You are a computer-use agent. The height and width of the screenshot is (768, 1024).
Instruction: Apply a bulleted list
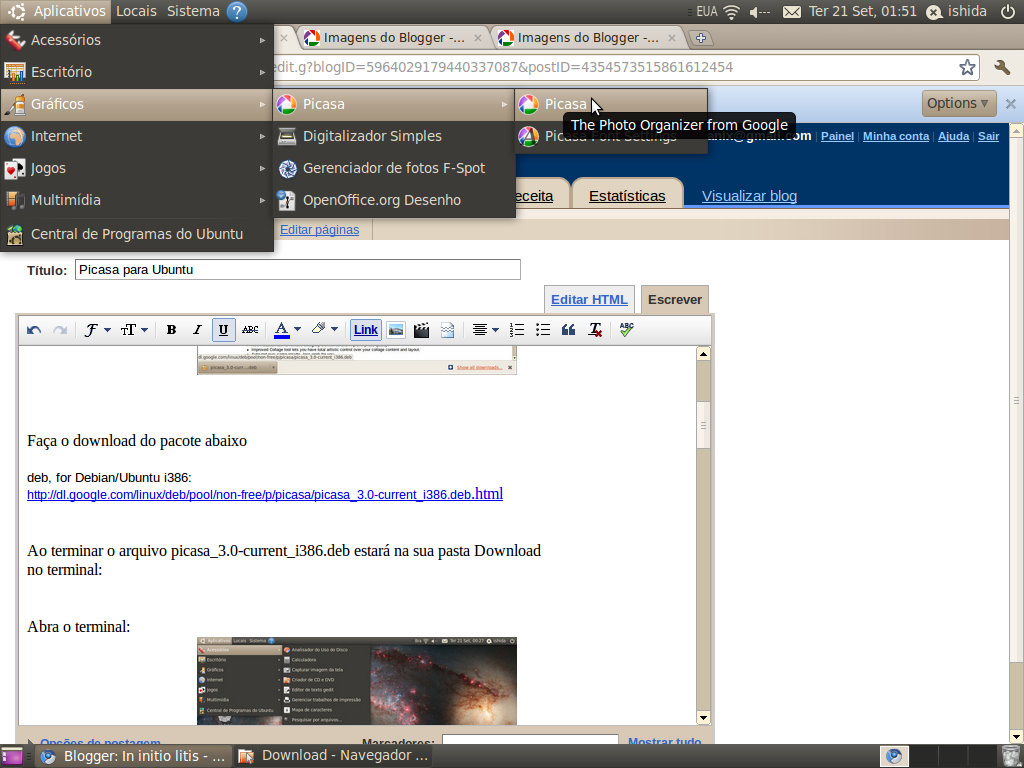tap(543, 330)
